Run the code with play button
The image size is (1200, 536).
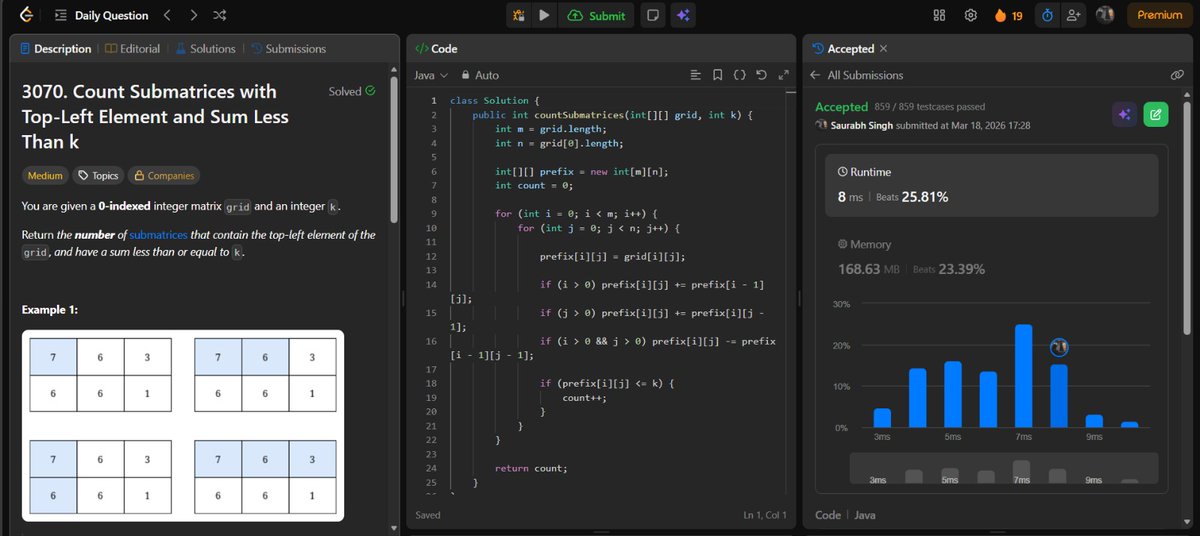pyautogui.click(x=544, y=15)
